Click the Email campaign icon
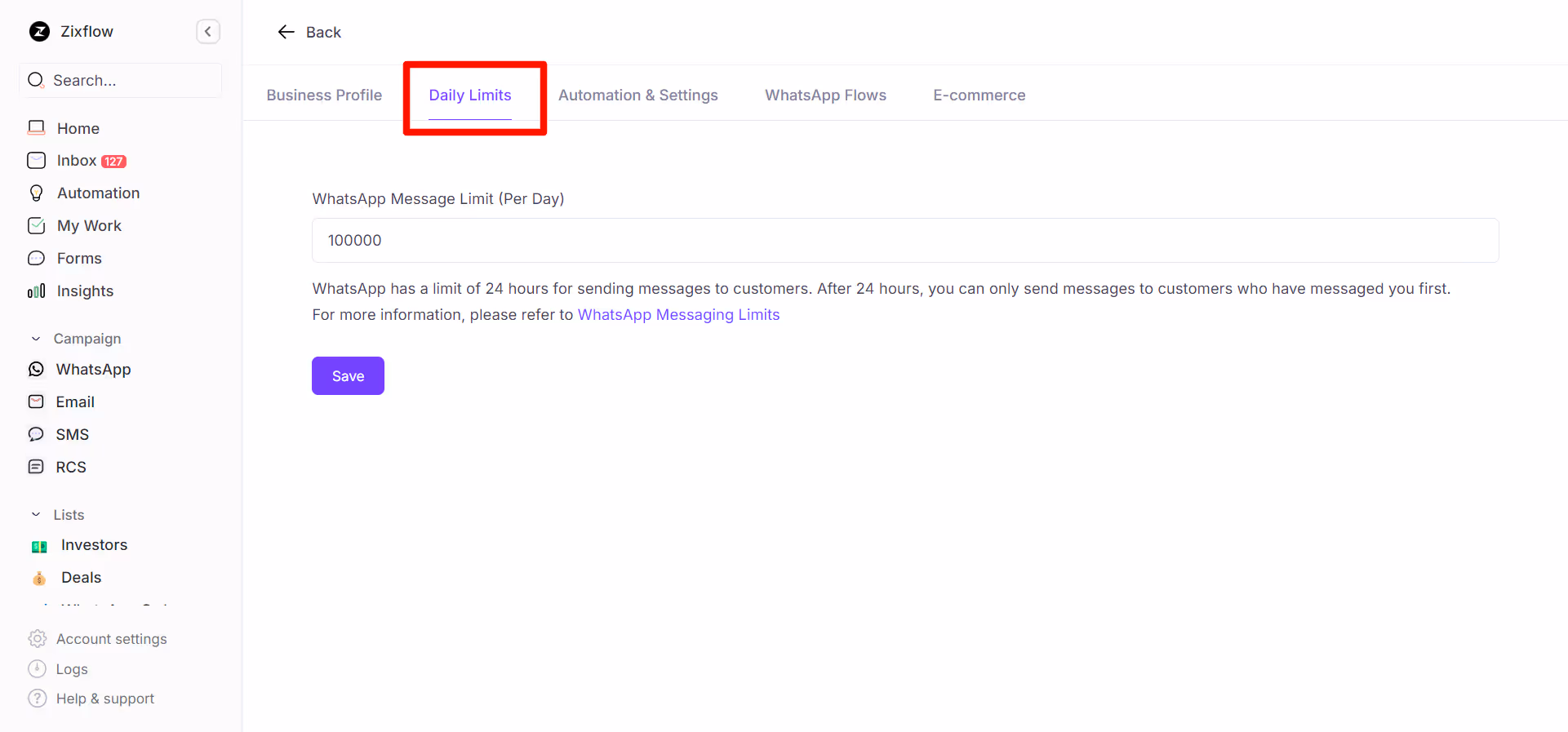The image size is (1568, 732). pos(37,401)
